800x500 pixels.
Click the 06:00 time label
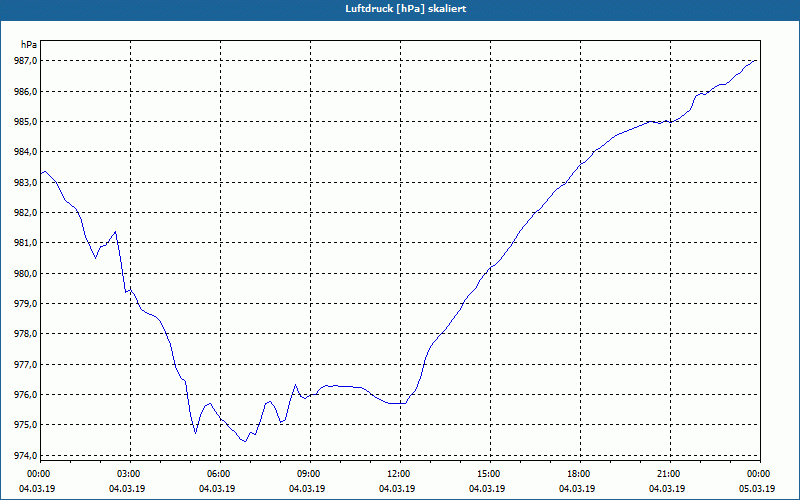pyautogui.click(x=220, y=474)
